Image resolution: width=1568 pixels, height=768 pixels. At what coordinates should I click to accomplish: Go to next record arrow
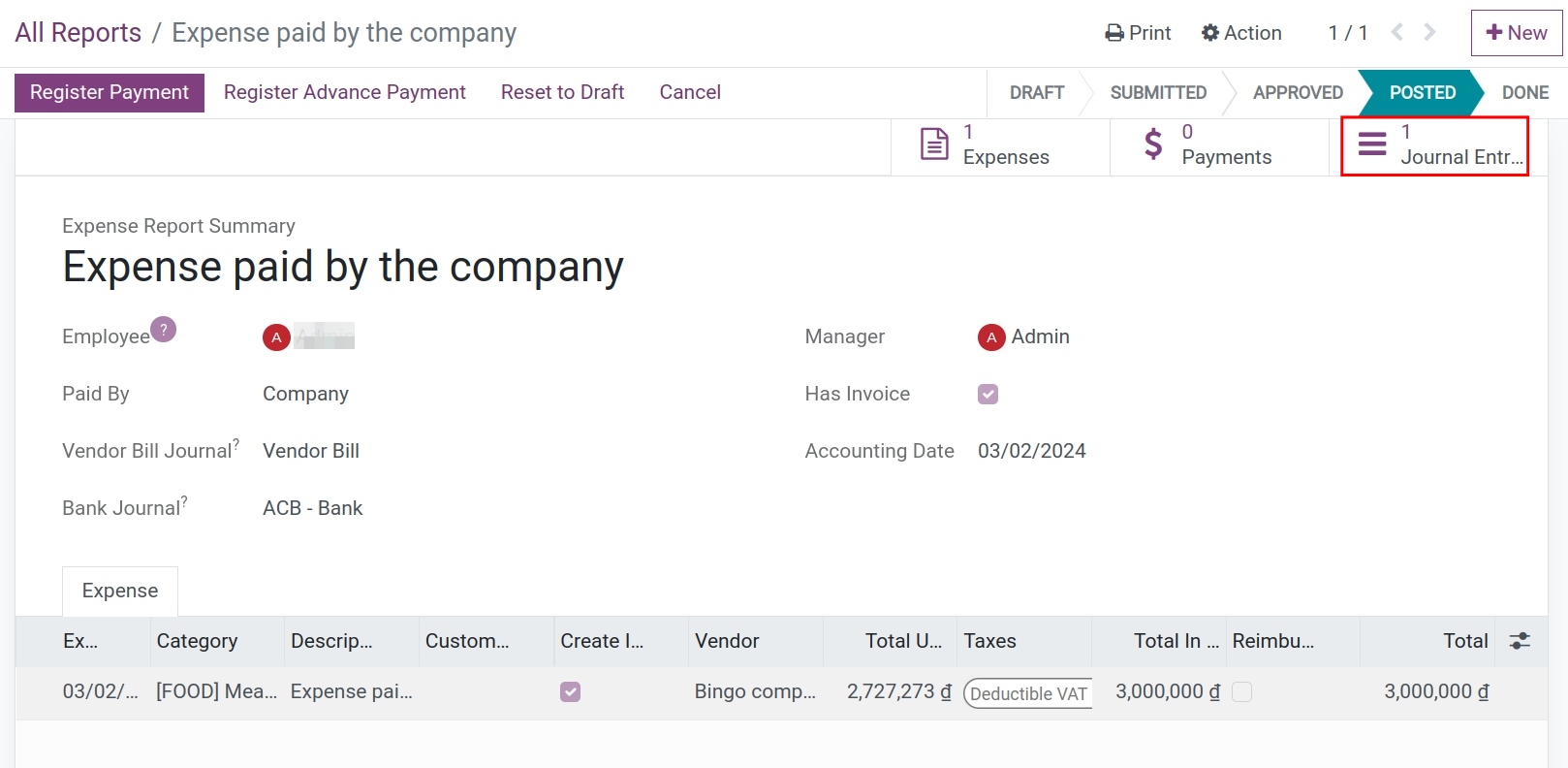tap(1429, 32)
